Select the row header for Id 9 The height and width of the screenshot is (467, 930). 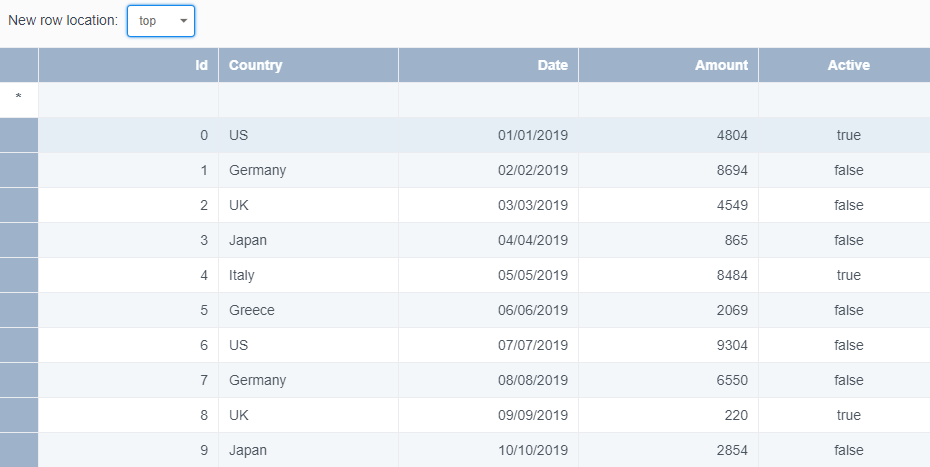point(19,450)
